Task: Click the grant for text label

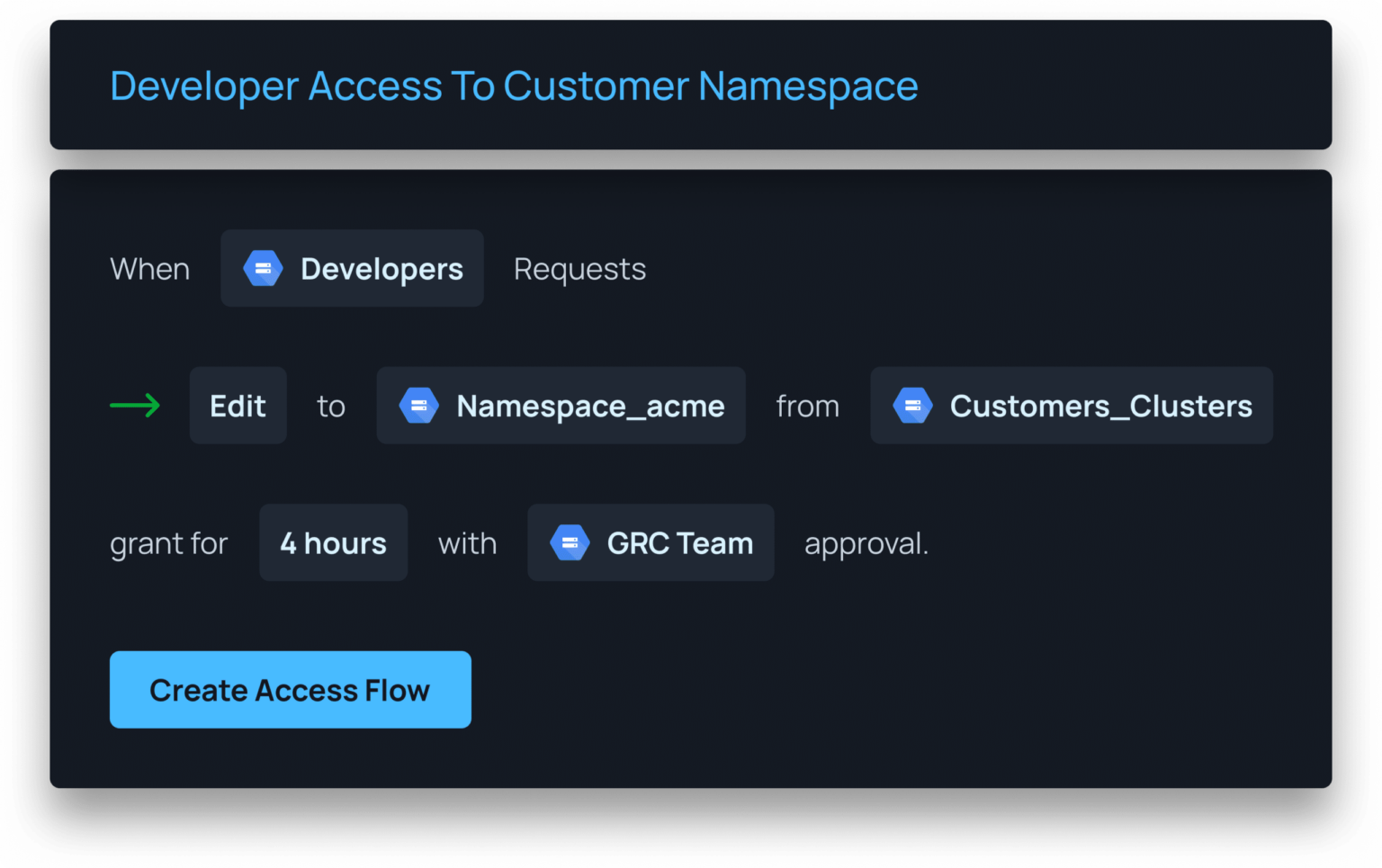Action: click(x=168, y=542)
